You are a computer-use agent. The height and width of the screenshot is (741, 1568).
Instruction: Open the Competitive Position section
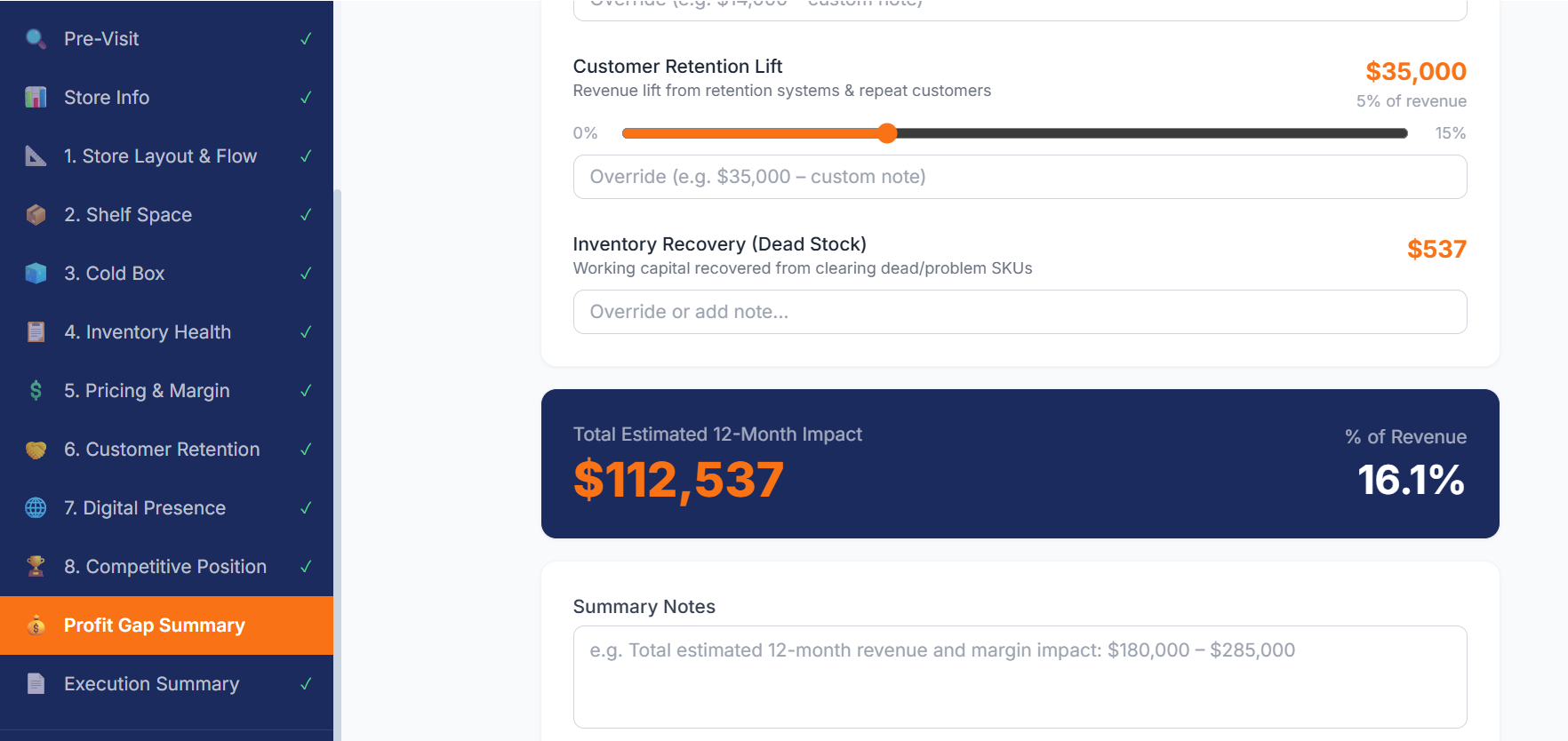[x=165, y=567]
